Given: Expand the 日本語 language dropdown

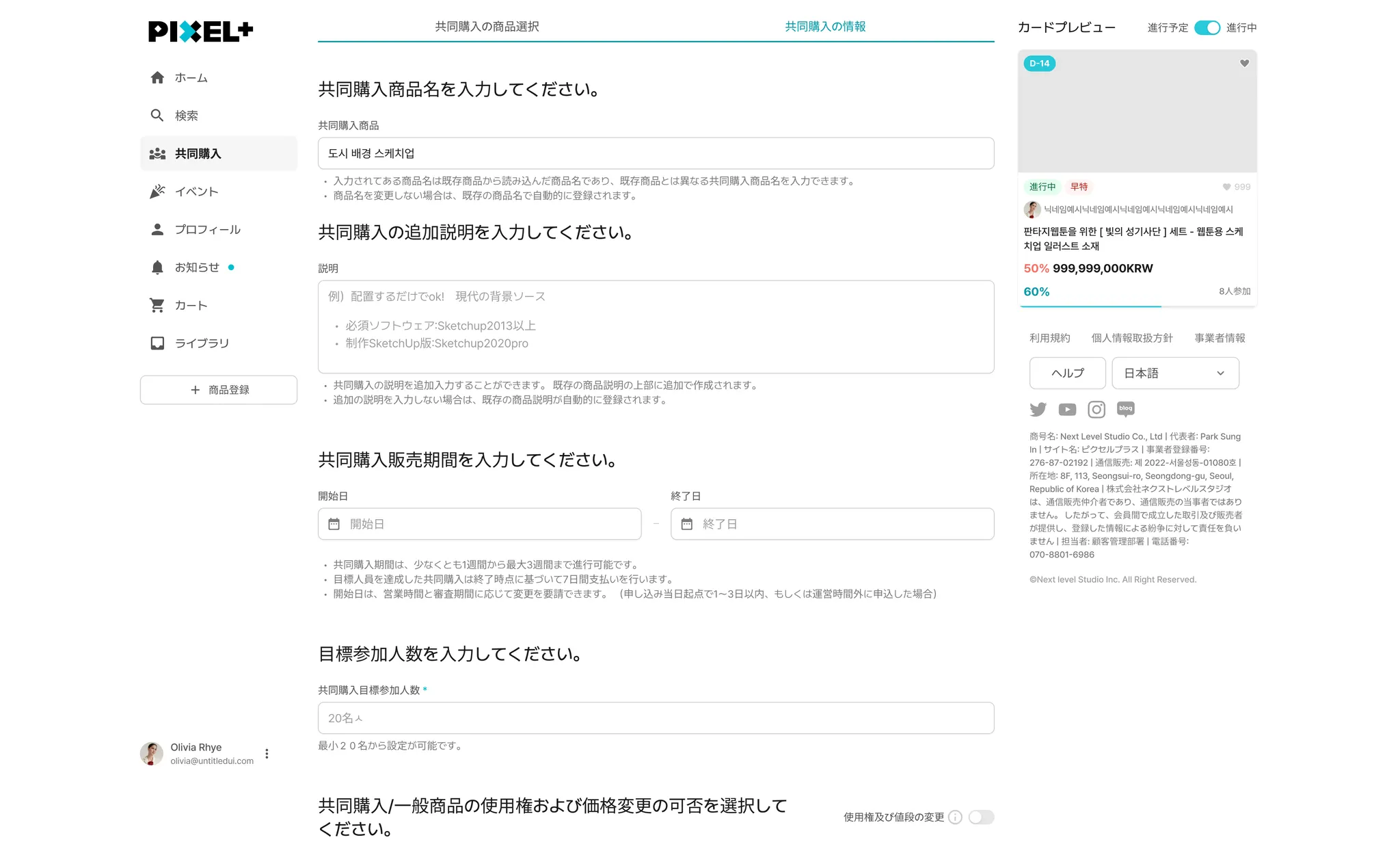Looking at the screenshot, I should (x=1175, y=373).
